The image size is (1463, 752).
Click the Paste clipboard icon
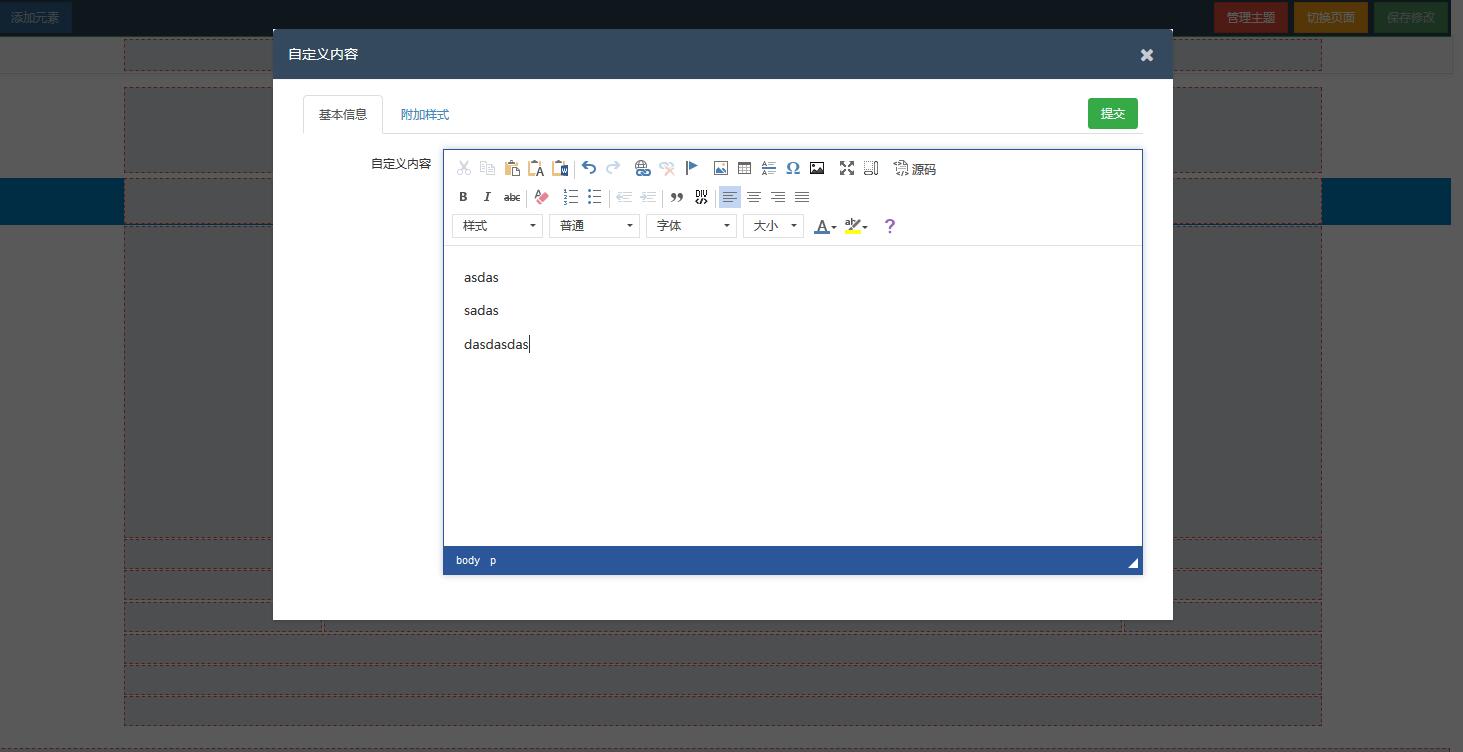512,168
